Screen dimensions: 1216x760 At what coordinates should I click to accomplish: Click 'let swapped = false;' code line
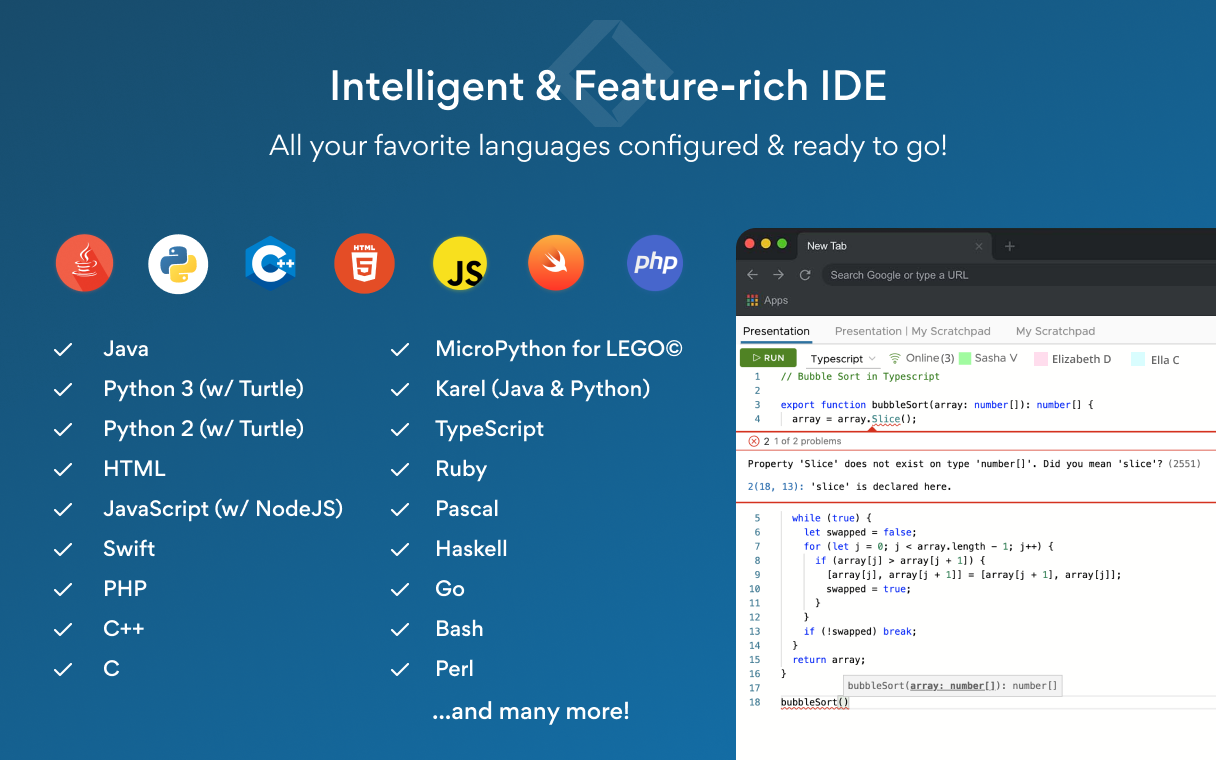860,532
